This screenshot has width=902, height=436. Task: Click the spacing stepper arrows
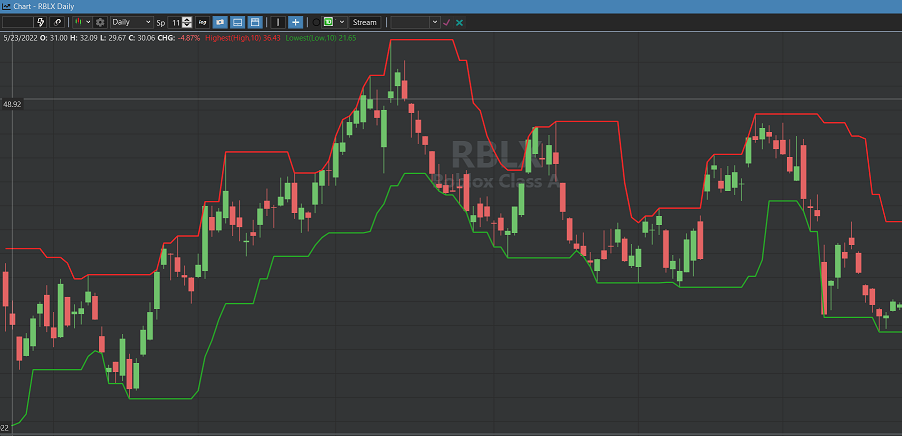point(188,22)
